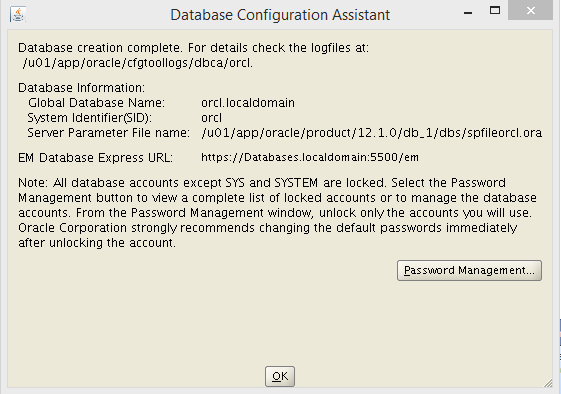This screenshot has width=561, height=394.
Task: Click the 'Database creation complete' message line
Action: click(193, 48)
